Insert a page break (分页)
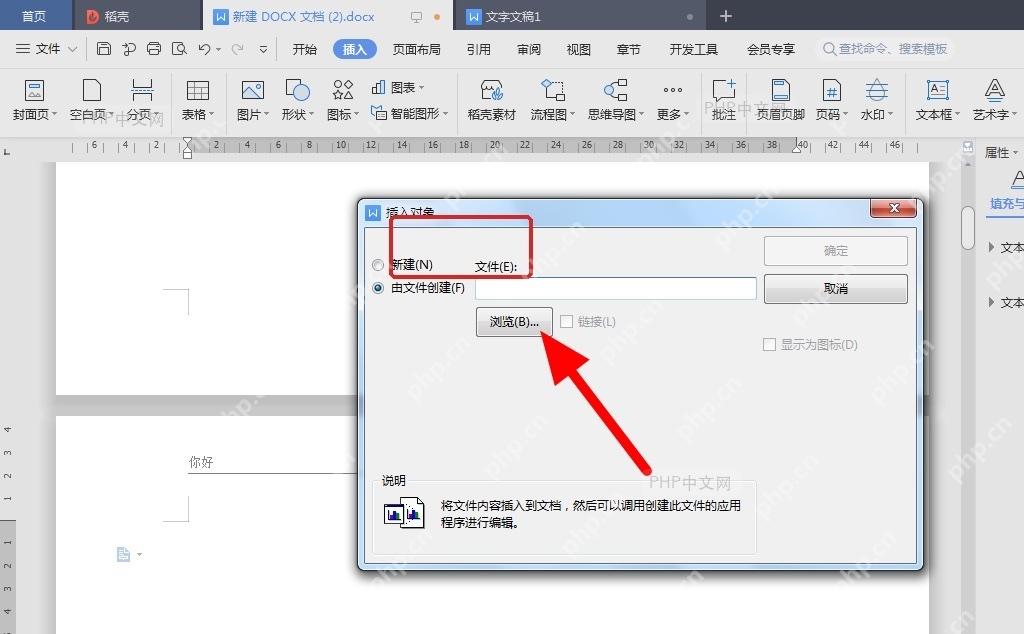The height and width of the screenshot is (634, 1024). pos(142,100)
